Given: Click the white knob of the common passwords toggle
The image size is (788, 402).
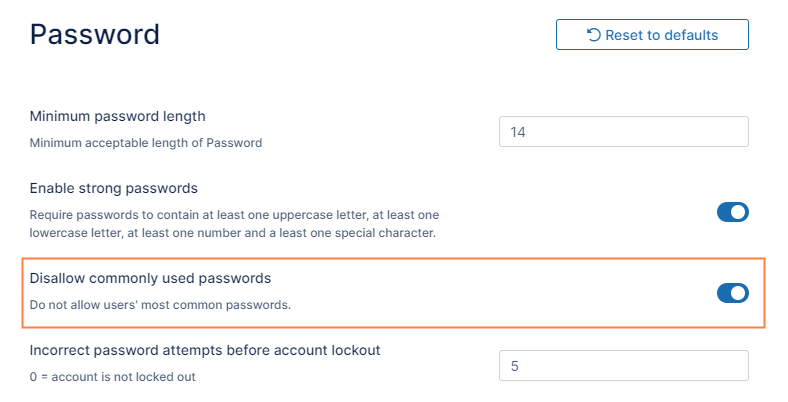Looking at the screenshot, I should [739, 293].
